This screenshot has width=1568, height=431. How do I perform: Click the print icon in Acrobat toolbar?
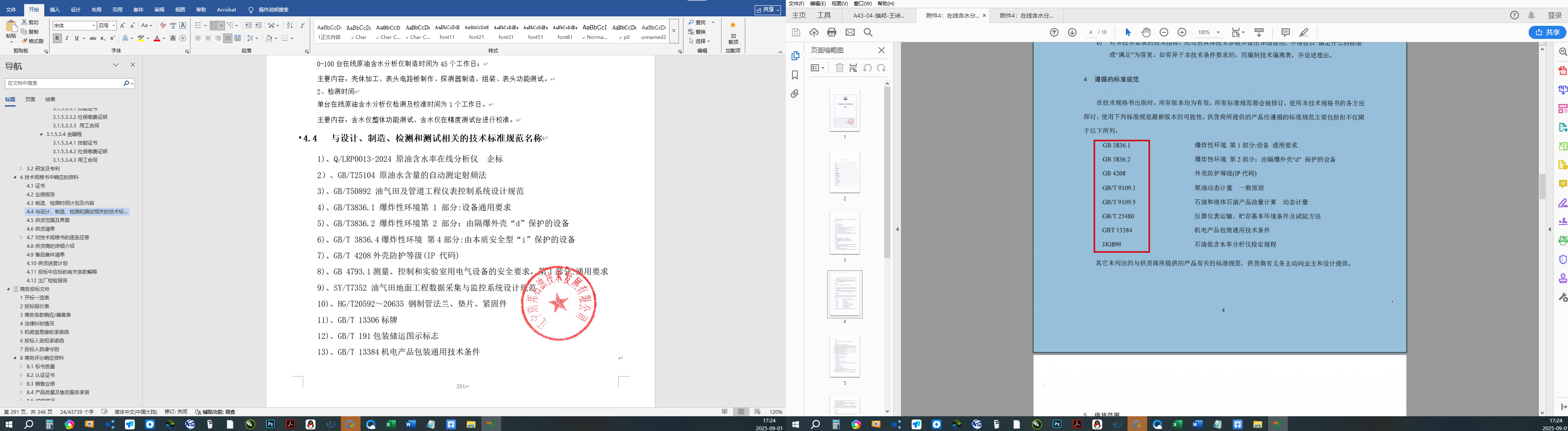pyautogui.click(x=832, y=32)
